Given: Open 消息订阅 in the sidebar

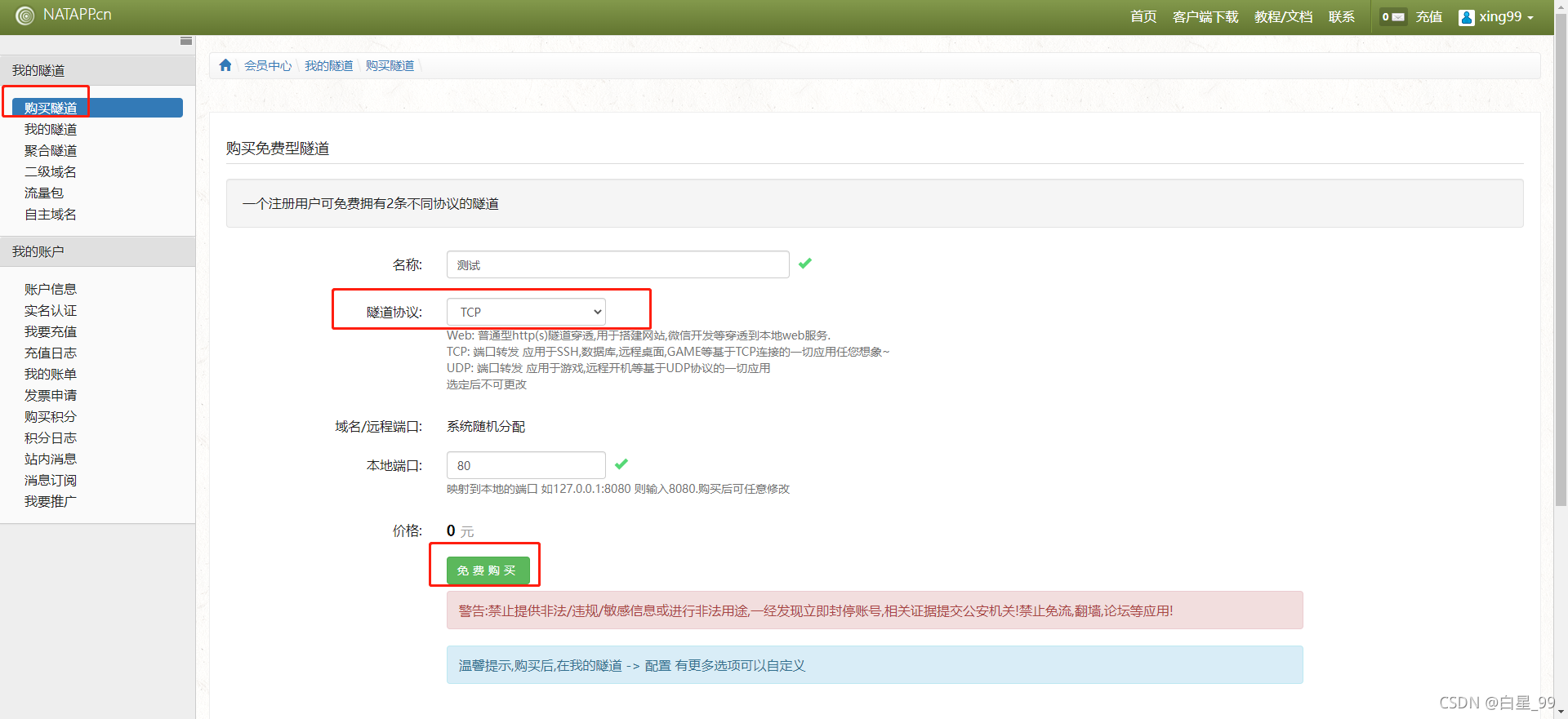Looking at the screenshot, I should click(51, 480).
